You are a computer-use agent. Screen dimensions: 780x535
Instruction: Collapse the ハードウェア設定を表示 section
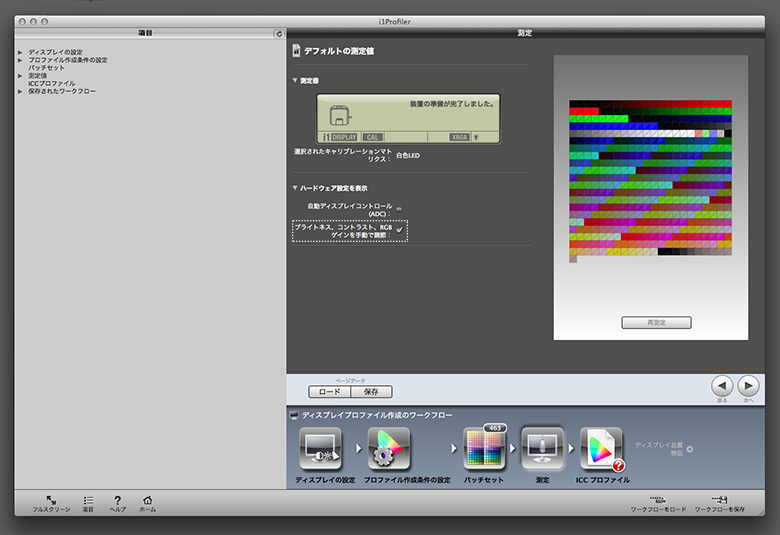point(295,188)
